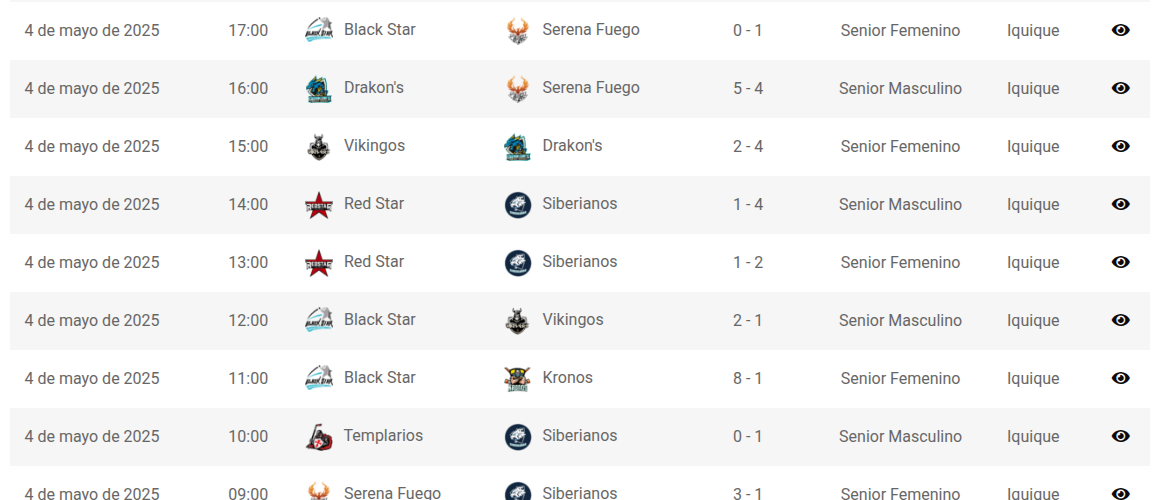
Task: Click the 8 - 1 score
Action: [x=747, y=378]
